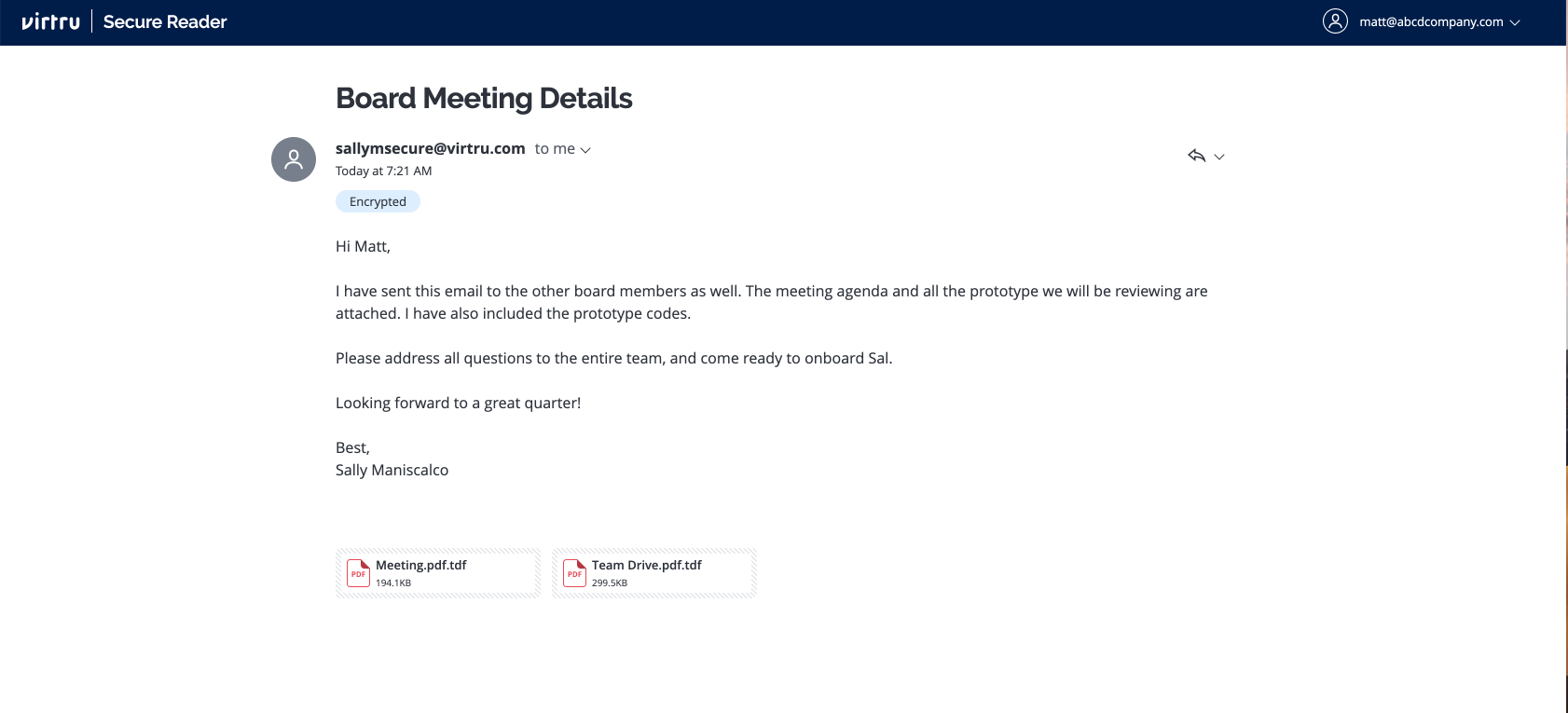Click the matt@abcdcompany.com account label
This screenshot has height=713, width=1568.
[1431, 21]
